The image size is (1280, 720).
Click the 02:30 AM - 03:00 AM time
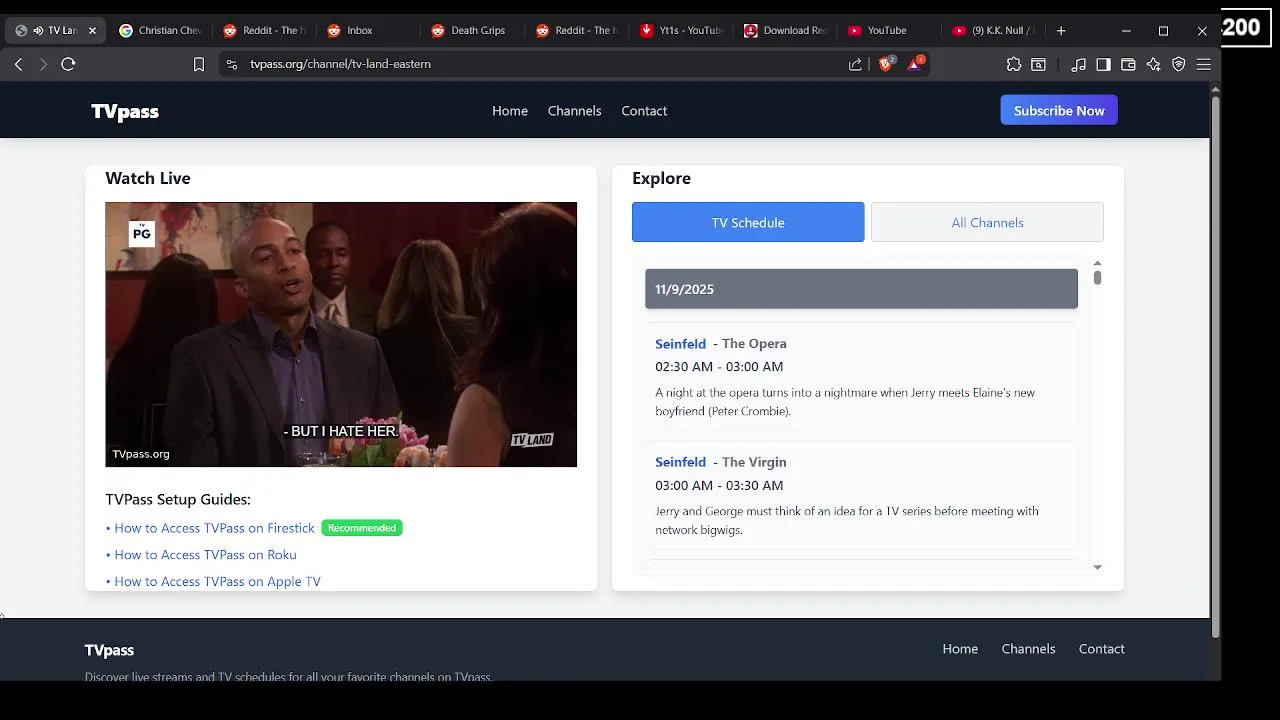(719, 367)
